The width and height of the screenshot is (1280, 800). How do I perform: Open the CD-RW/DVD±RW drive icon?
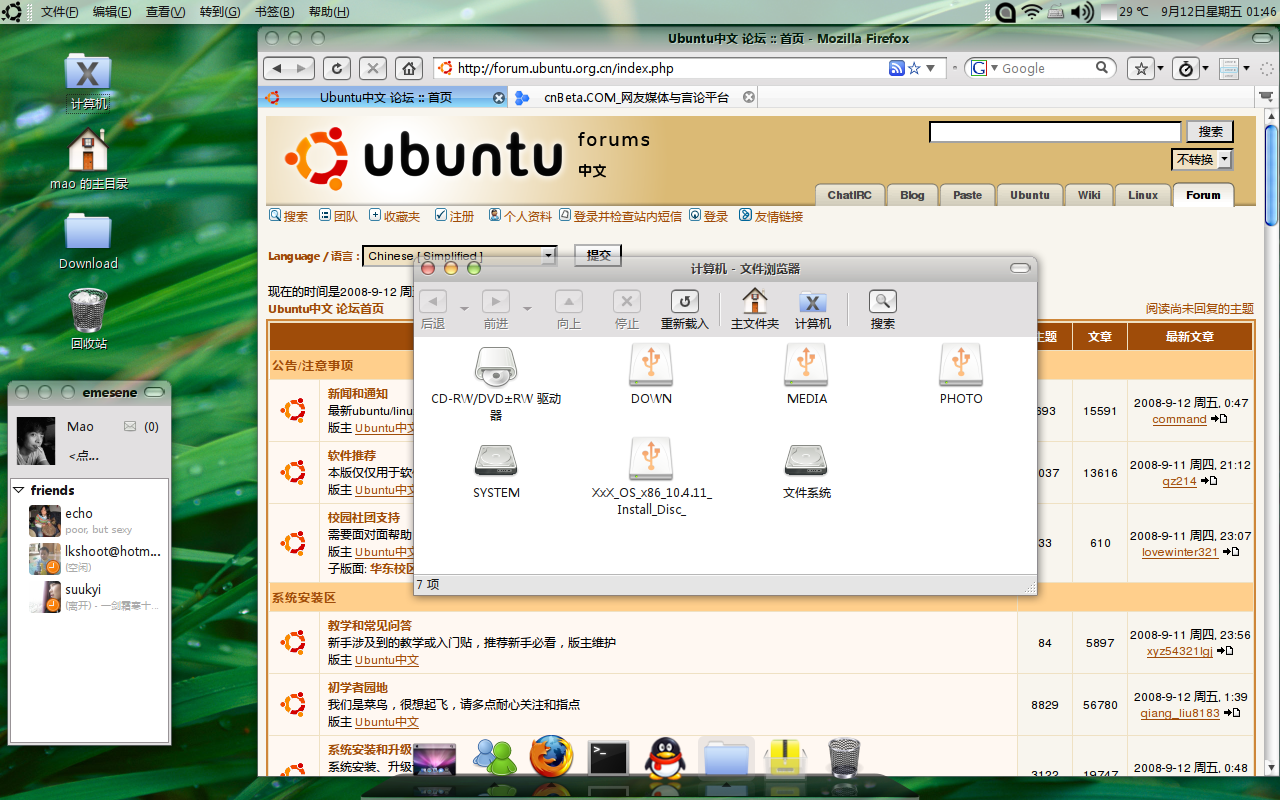(x=496, y=368)
